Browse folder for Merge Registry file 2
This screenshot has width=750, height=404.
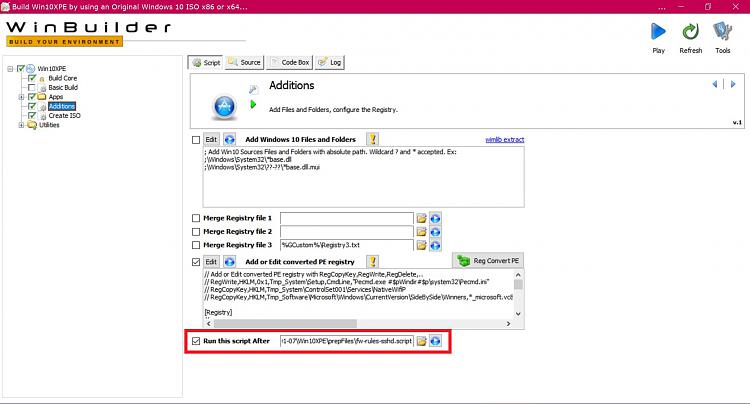(421, 232)
